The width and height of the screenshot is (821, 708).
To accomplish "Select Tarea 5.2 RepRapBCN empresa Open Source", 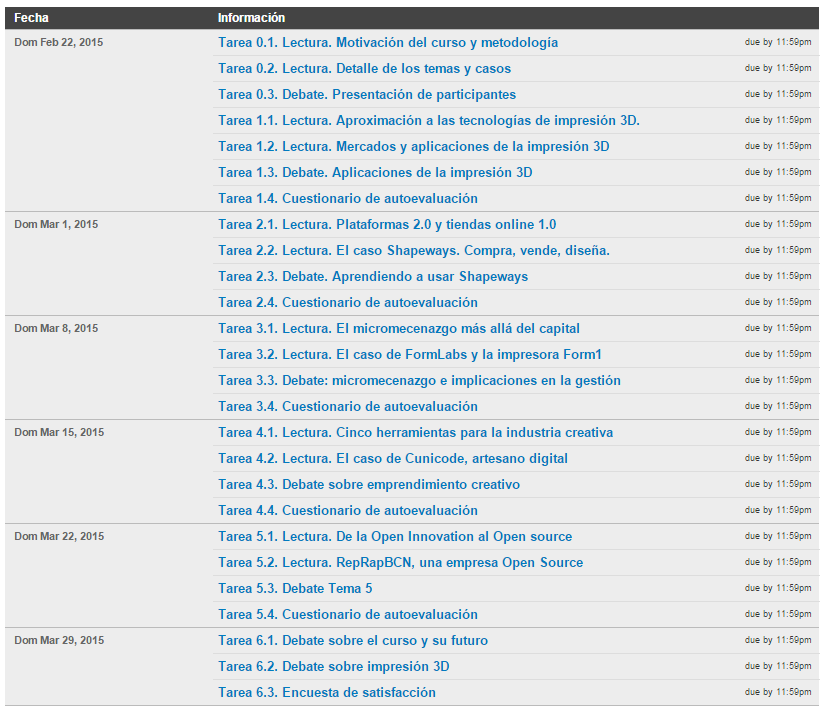I will coord(400,563).
